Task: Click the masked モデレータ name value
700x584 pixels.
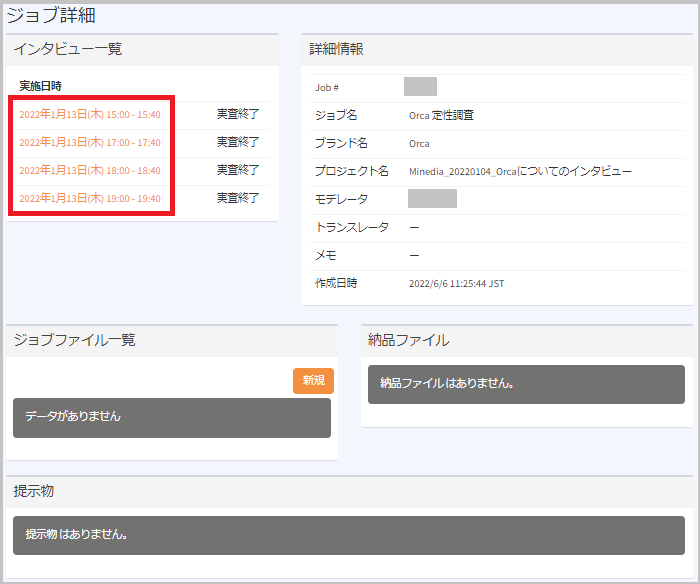Action: [x=432, y=199]
